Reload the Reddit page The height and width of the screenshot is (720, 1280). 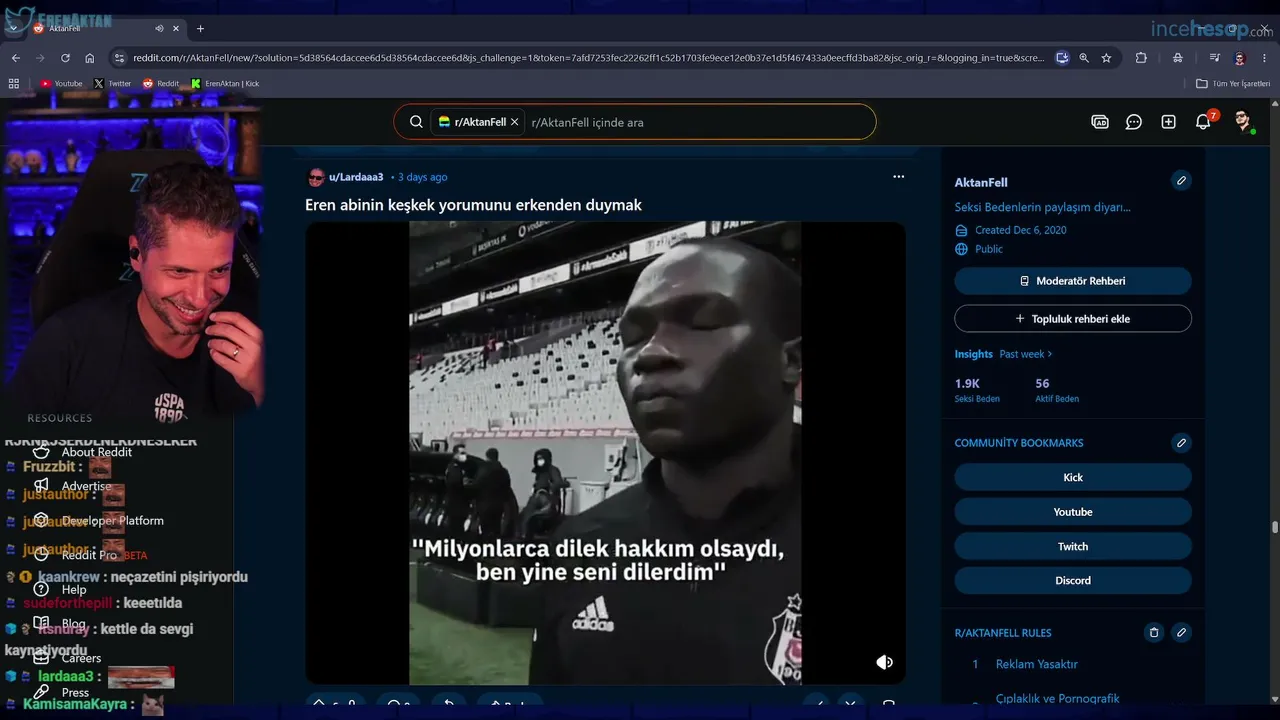(x=65, y=58)
